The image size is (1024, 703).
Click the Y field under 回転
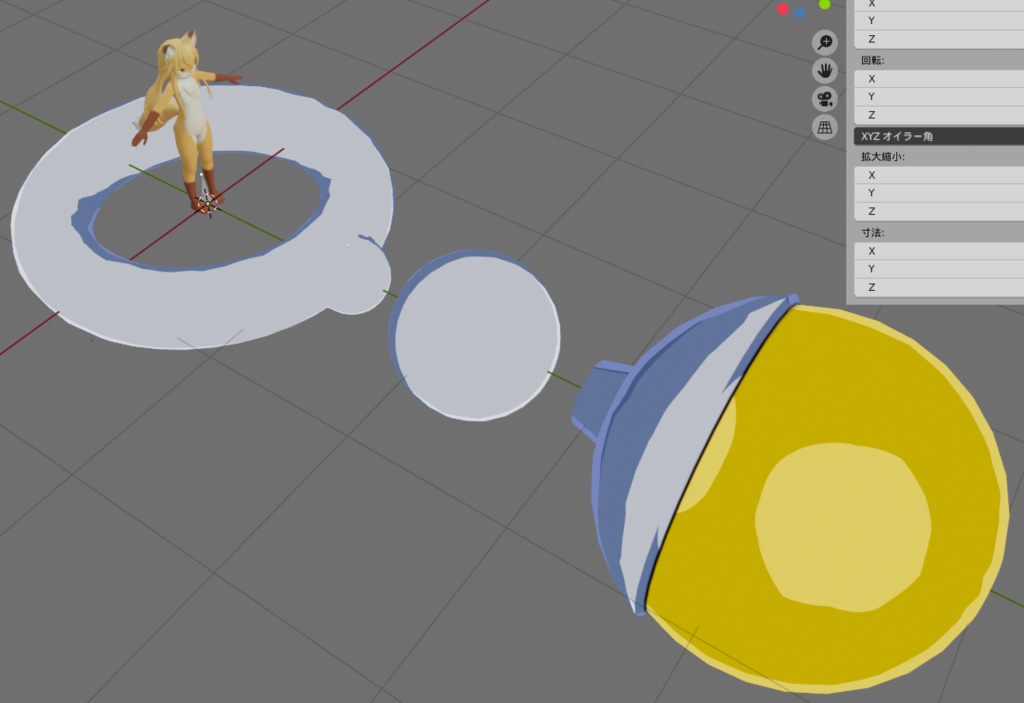click(x=939, y=97)
